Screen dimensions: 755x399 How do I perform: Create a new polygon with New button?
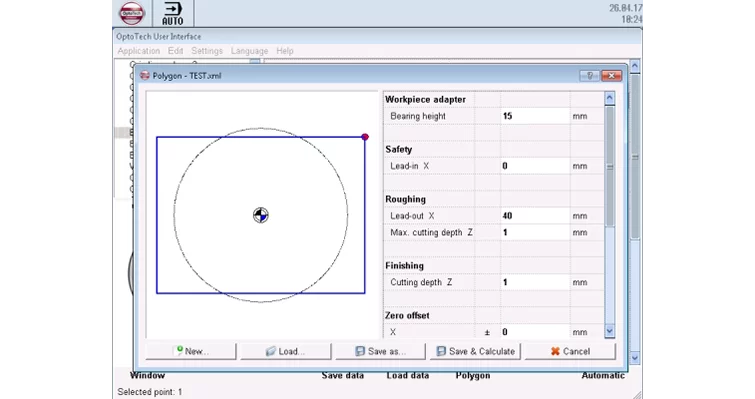coord(191,351)
